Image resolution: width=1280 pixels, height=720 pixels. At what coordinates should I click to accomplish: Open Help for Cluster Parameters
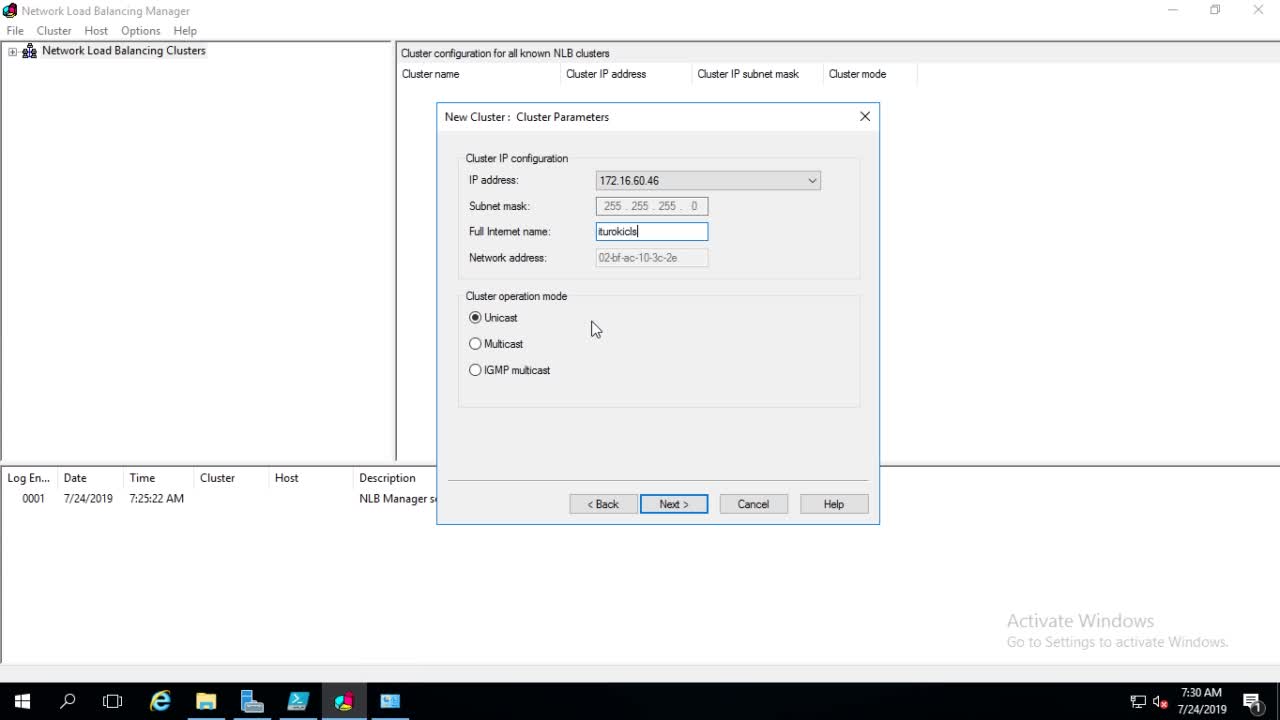[x=834, y=504]
